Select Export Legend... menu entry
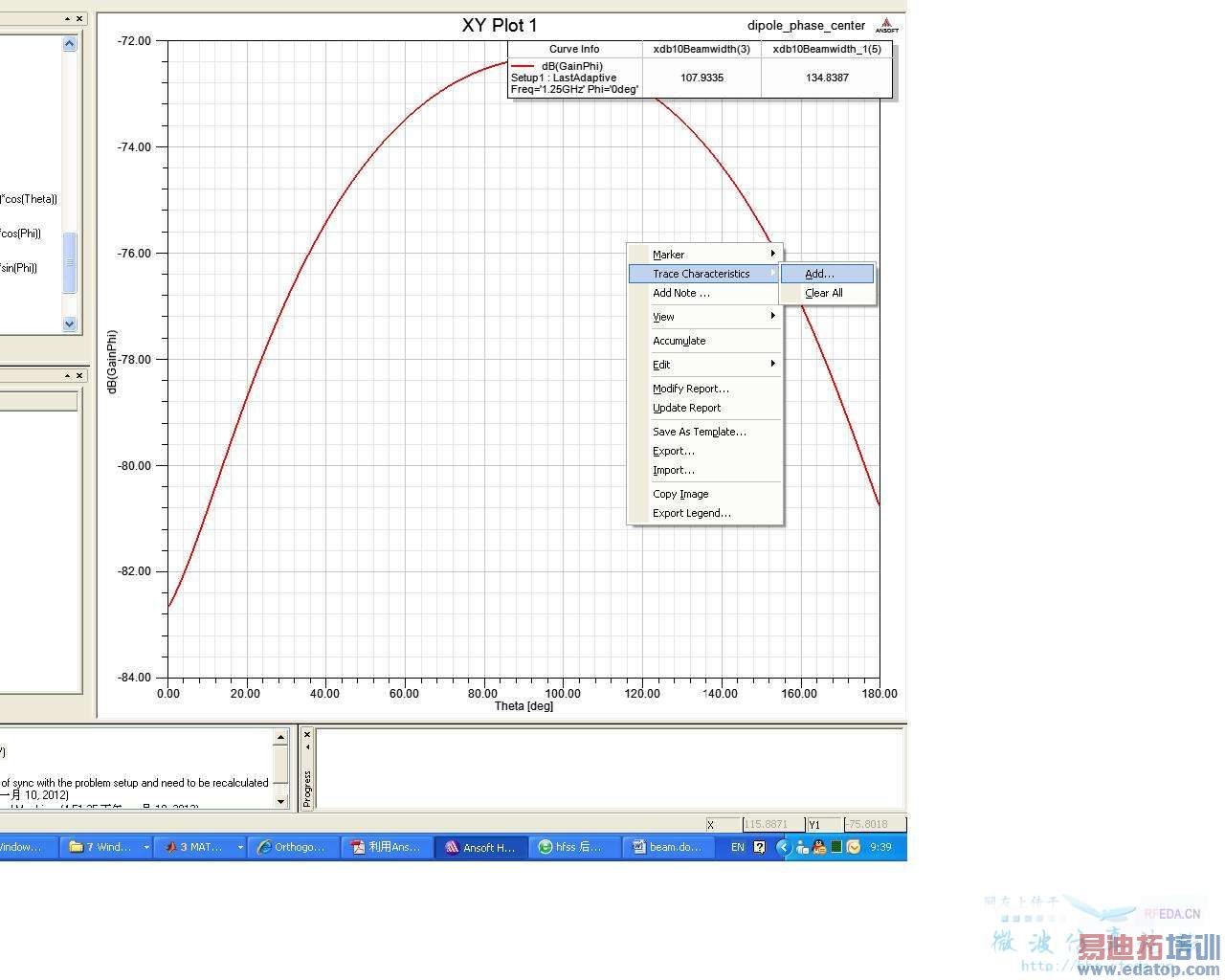This screenshot has width=1225, height=980. [x=692, y=513]
